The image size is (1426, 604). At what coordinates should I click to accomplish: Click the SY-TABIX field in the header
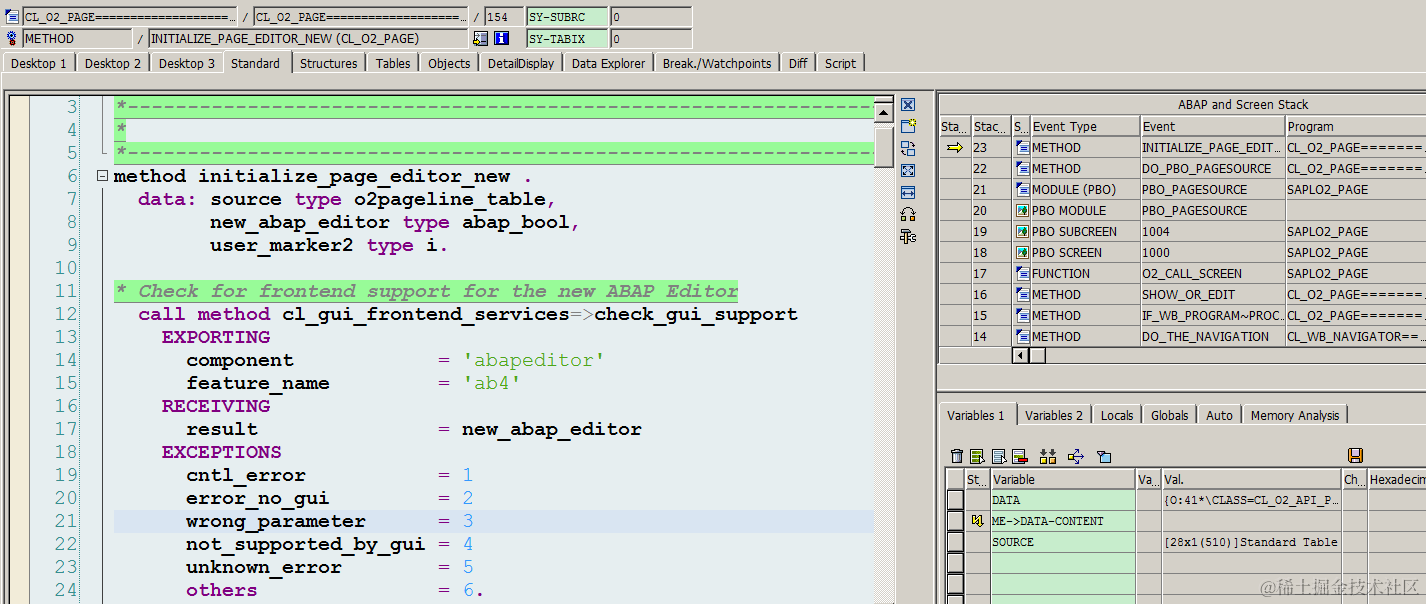(x=567, y=38)
